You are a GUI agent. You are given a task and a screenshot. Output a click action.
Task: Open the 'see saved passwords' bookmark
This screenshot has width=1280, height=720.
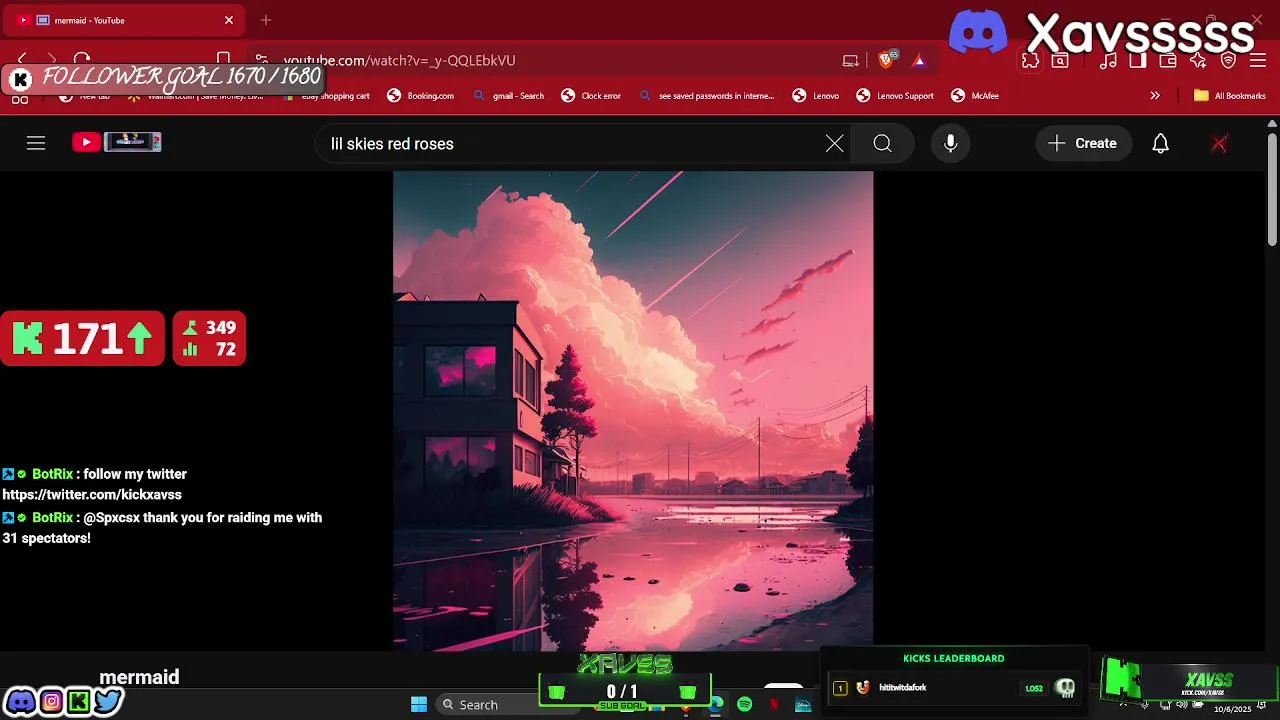pos(706,96)
